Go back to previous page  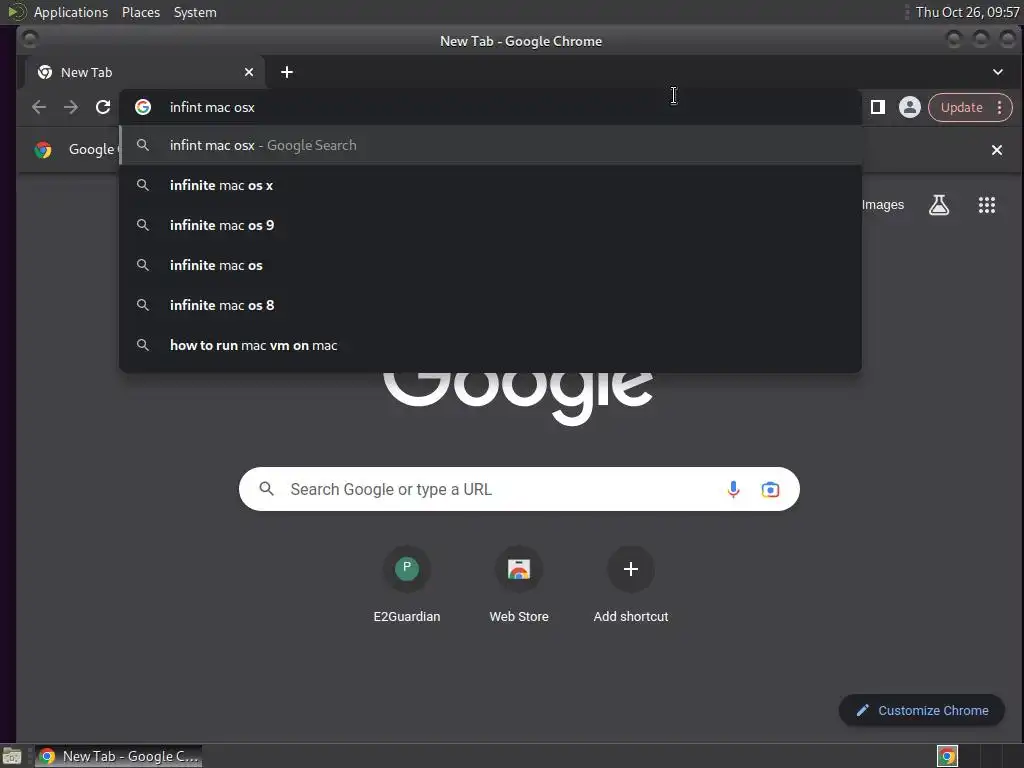(39, 107)
